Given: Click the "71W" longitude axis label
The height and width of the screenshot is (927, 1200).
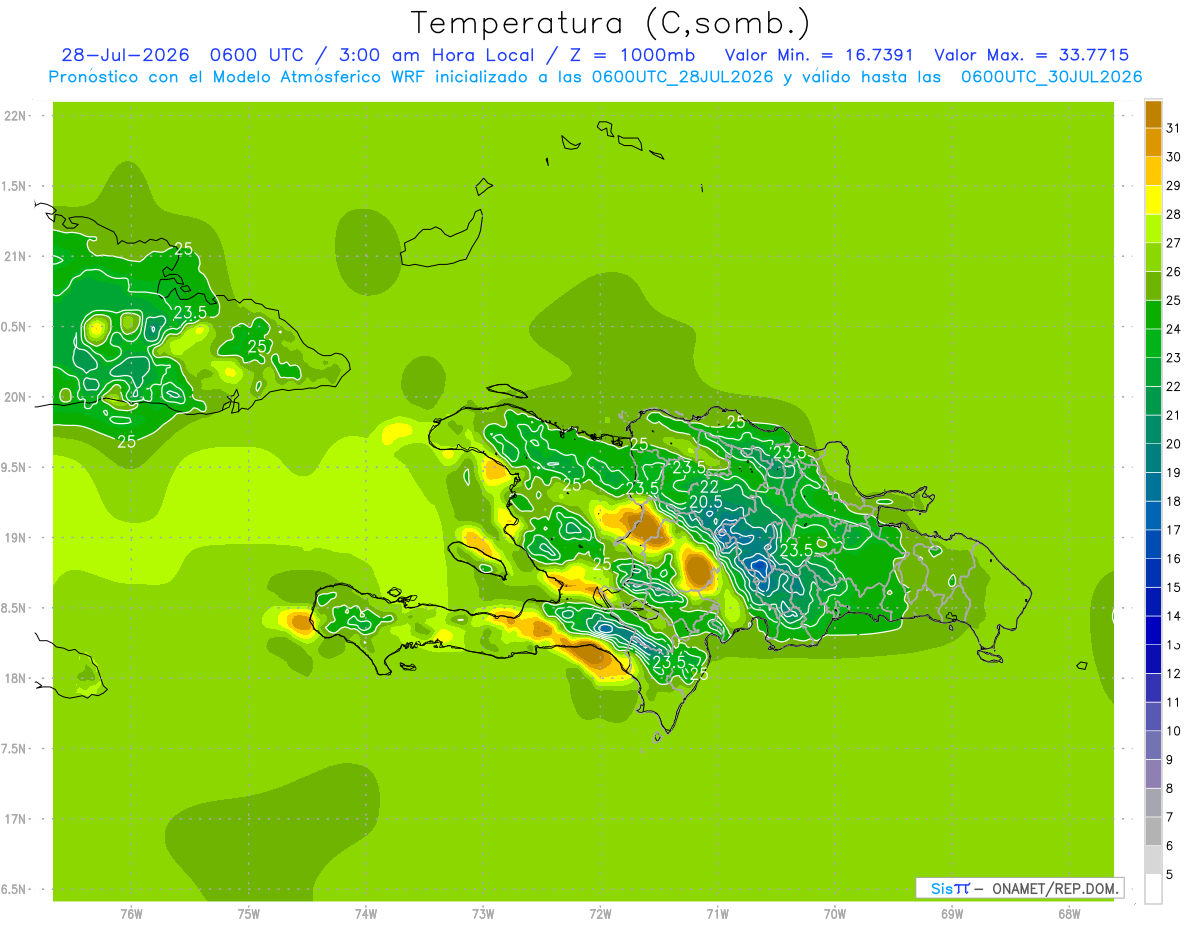Looking at the screenshot, I should point(717,913).
